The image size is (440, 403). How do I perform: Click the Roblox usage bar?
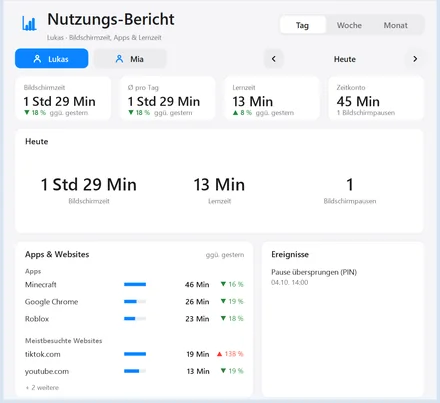(x=135, y=319)
